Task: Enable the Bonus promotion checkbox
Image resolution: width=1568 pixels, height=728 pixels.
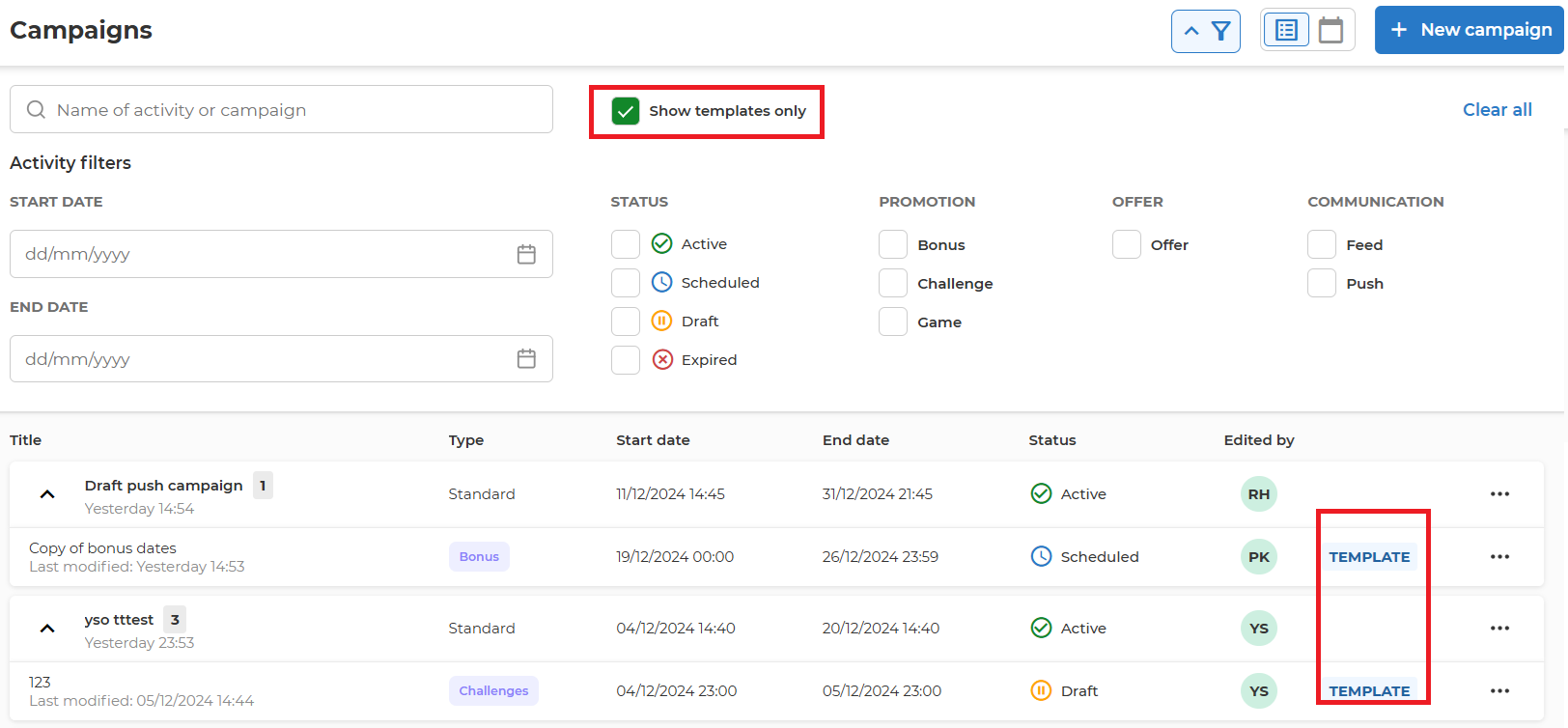Action: pos(893,244)
